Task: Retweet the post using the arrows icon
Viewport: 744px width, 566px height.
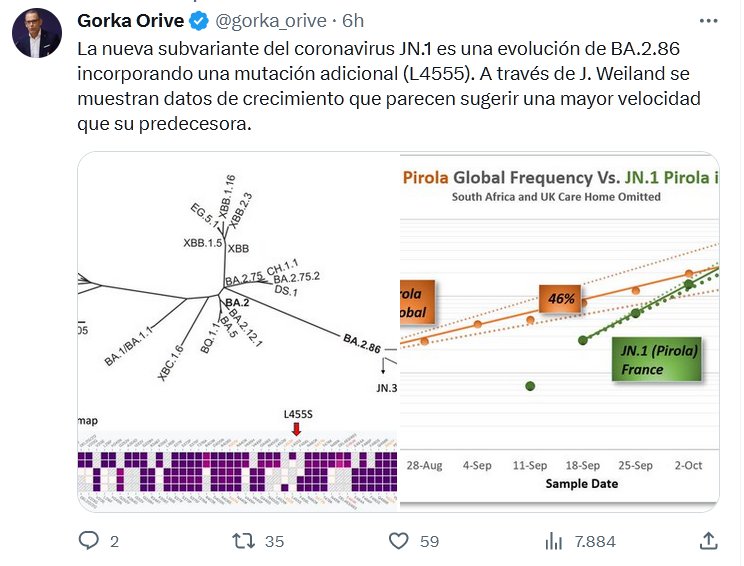Action: [243, 541]
